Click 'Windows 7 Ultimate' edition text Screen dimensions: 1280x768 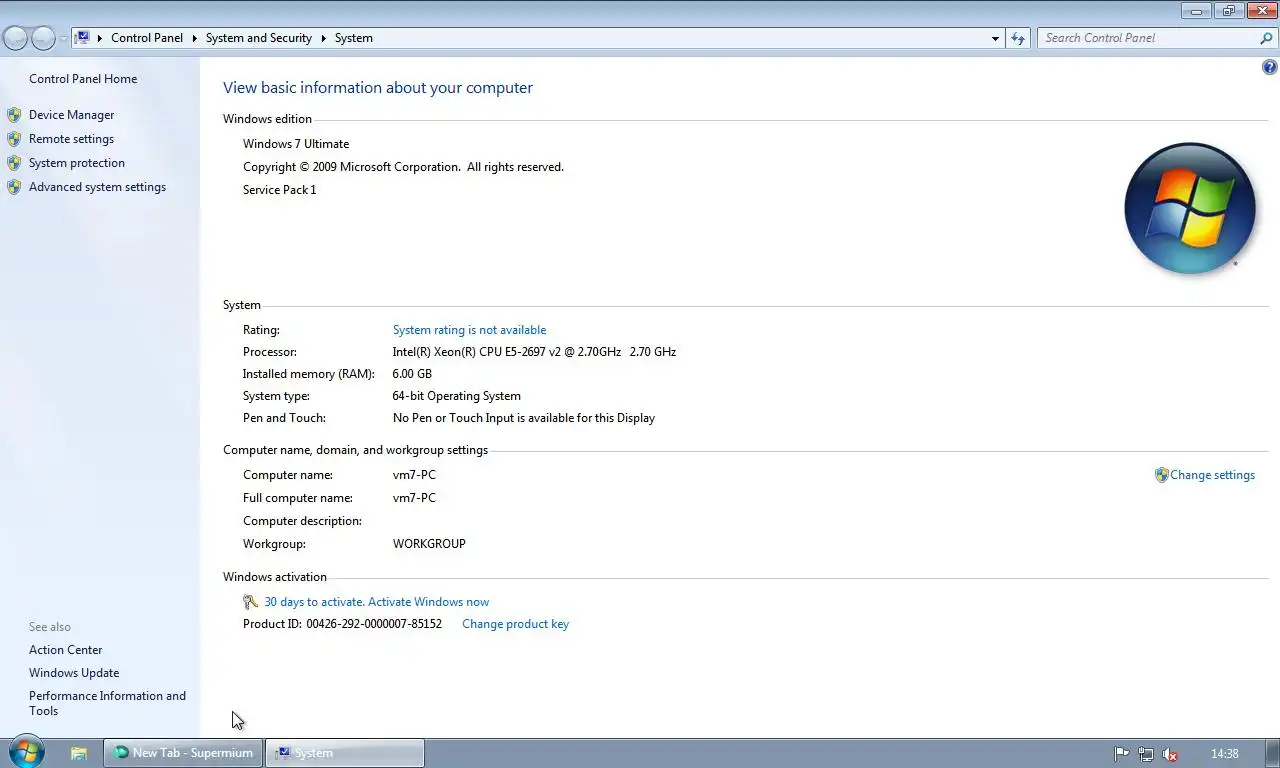(x=296, y=144)
